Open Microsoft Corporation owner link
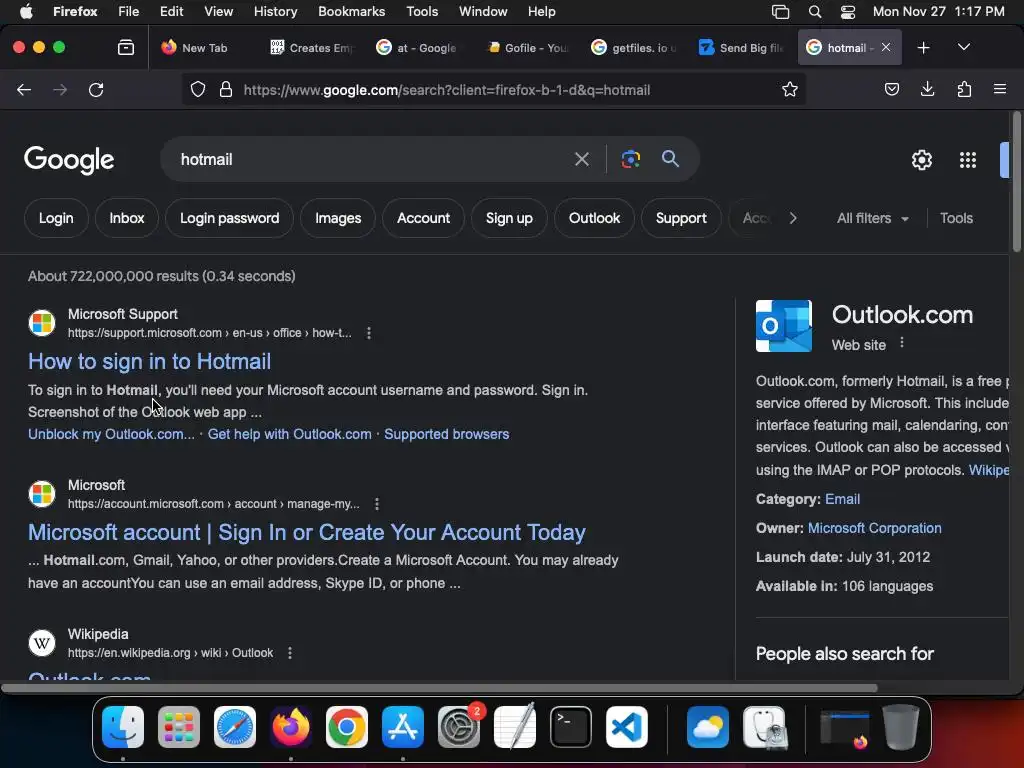This screenshot has height=768, width=1024. pos(874,528)
